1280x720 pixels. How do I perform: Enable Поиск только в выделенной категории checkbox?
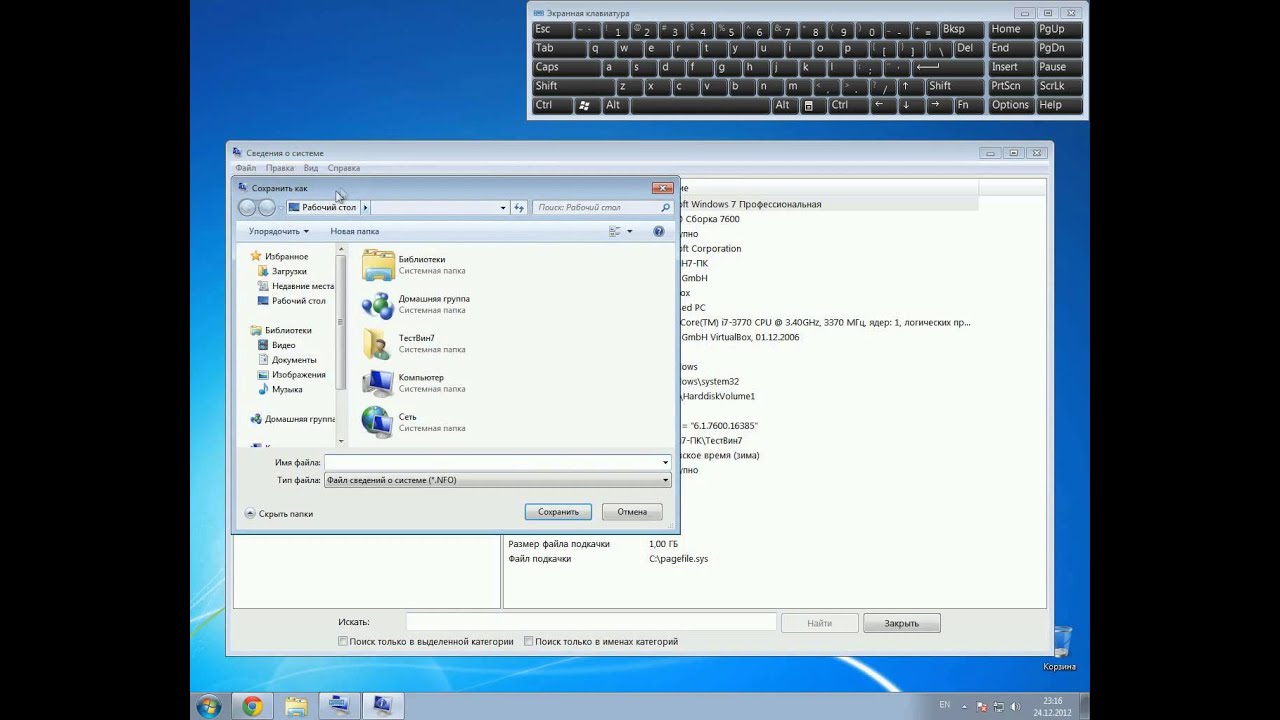pos(343,641)
